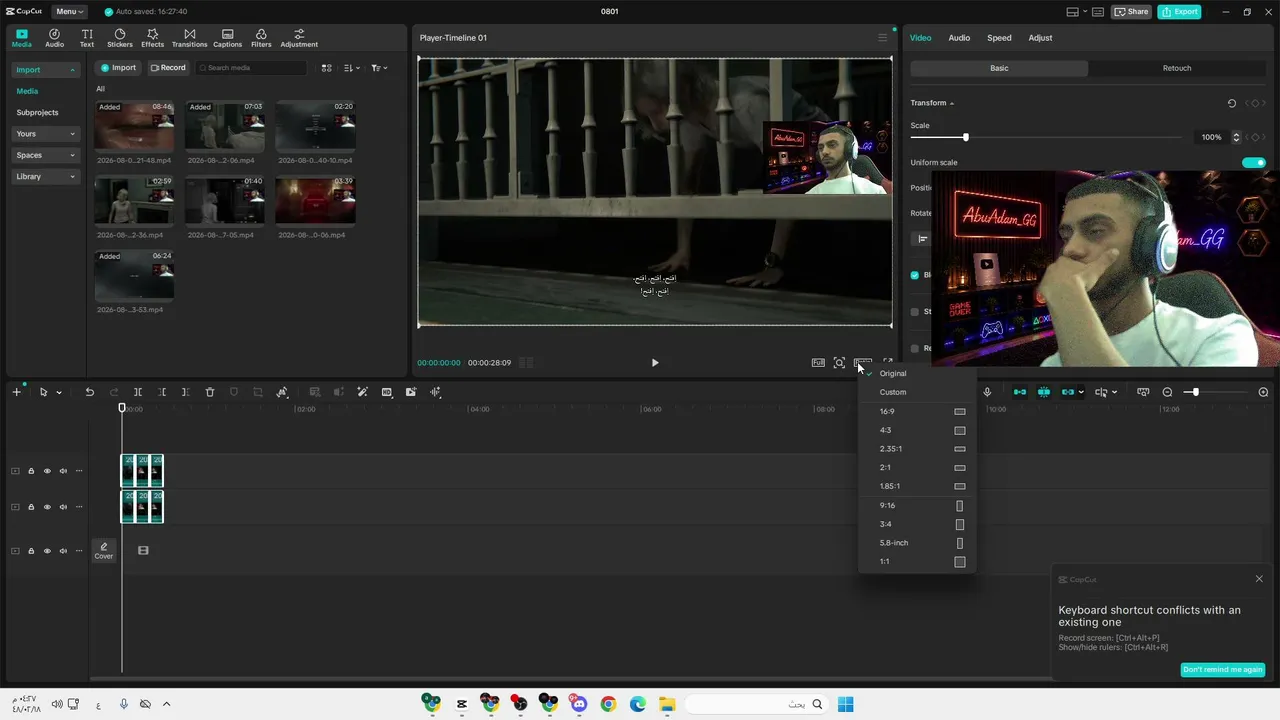Select the 16:9 aspect ratio
The width and height of the screenshot is (1280, 720).
(x=917, y=411)
